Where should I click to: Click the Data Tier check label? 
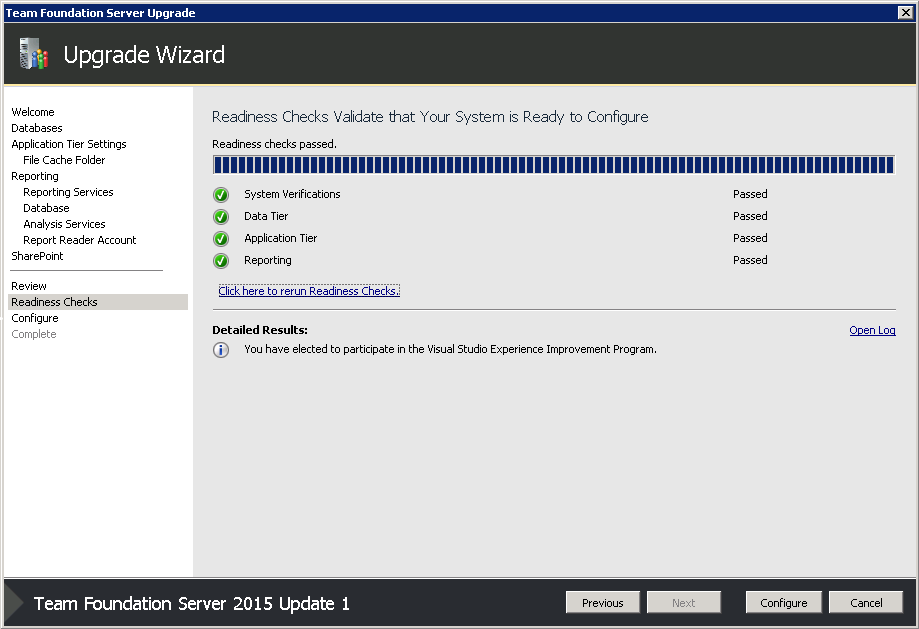point(266,216)
